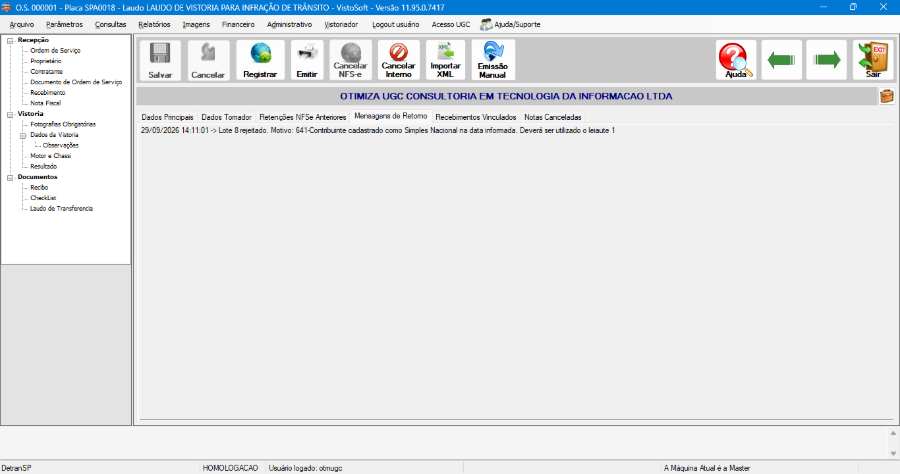900x474 pixels.
Task: Open Ajuda help icon with magnifier
Action: coord(736,60)
